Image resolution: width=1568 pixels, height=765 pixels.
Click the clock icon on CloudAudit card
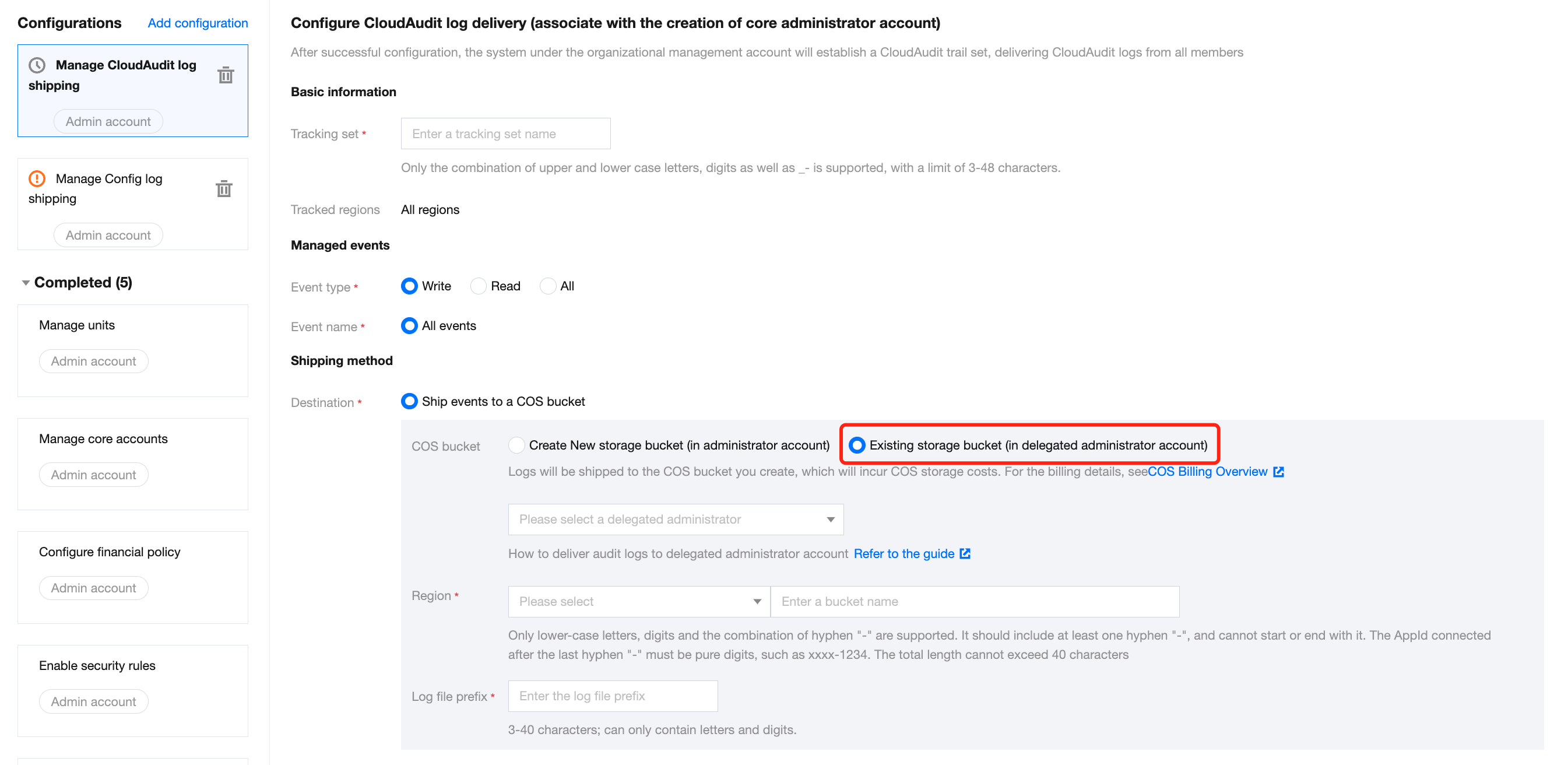tap(37, 65)
